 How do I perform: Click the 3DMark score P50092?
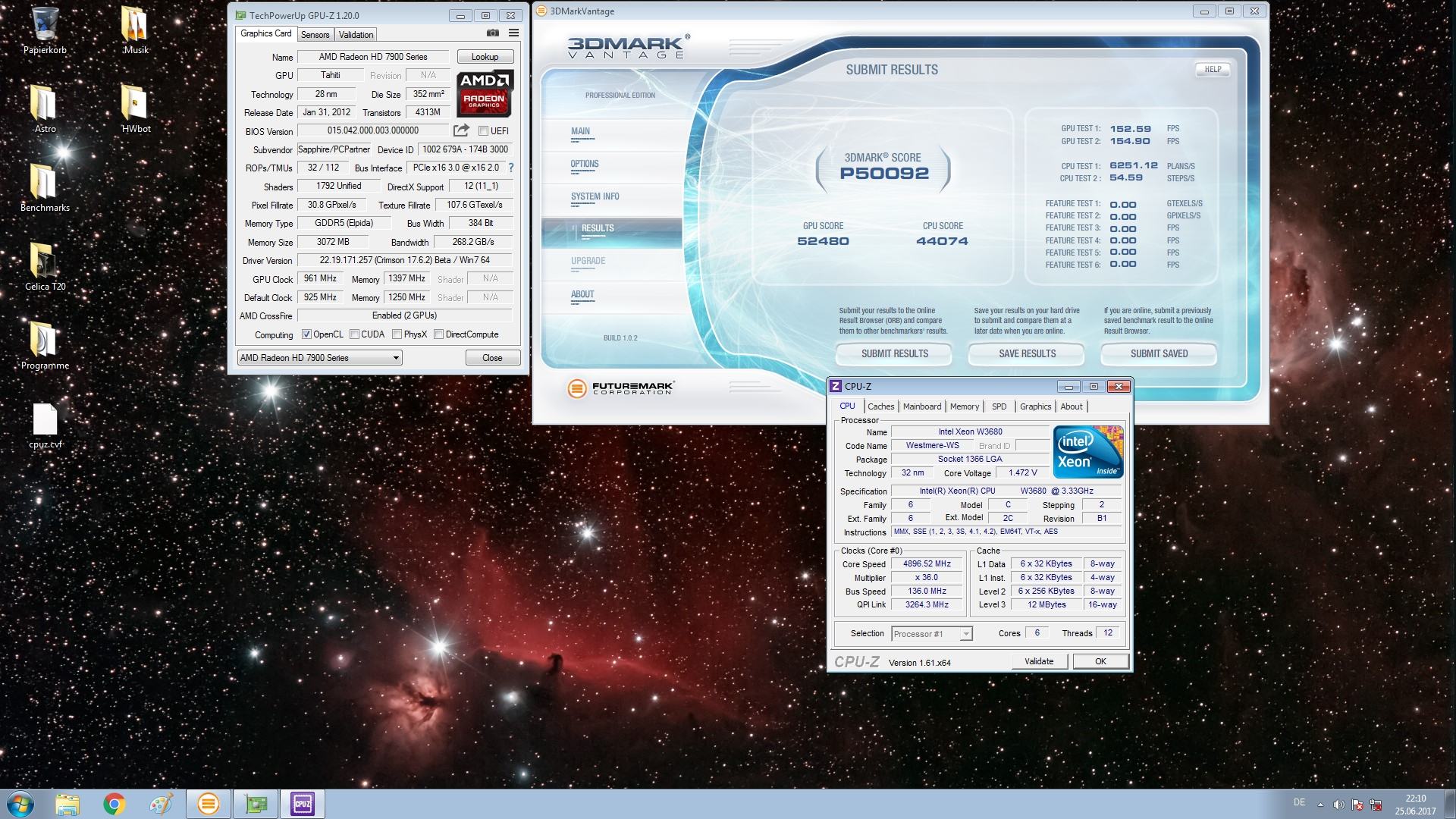coord(883,174)
